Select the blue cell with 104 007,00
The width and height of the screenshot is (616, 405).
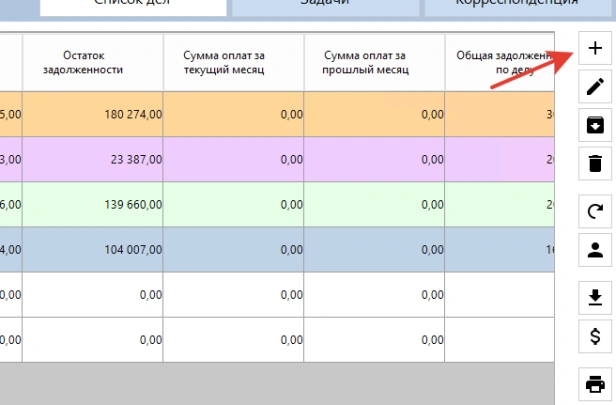click(x=93, y=249)
